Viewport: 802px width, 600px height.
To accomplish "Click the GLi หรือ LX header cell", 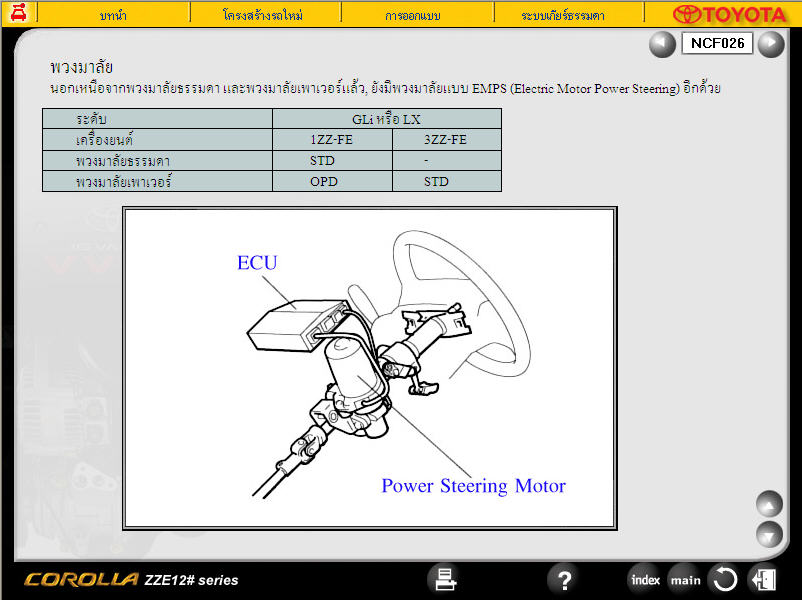I will tap(387, 119).
